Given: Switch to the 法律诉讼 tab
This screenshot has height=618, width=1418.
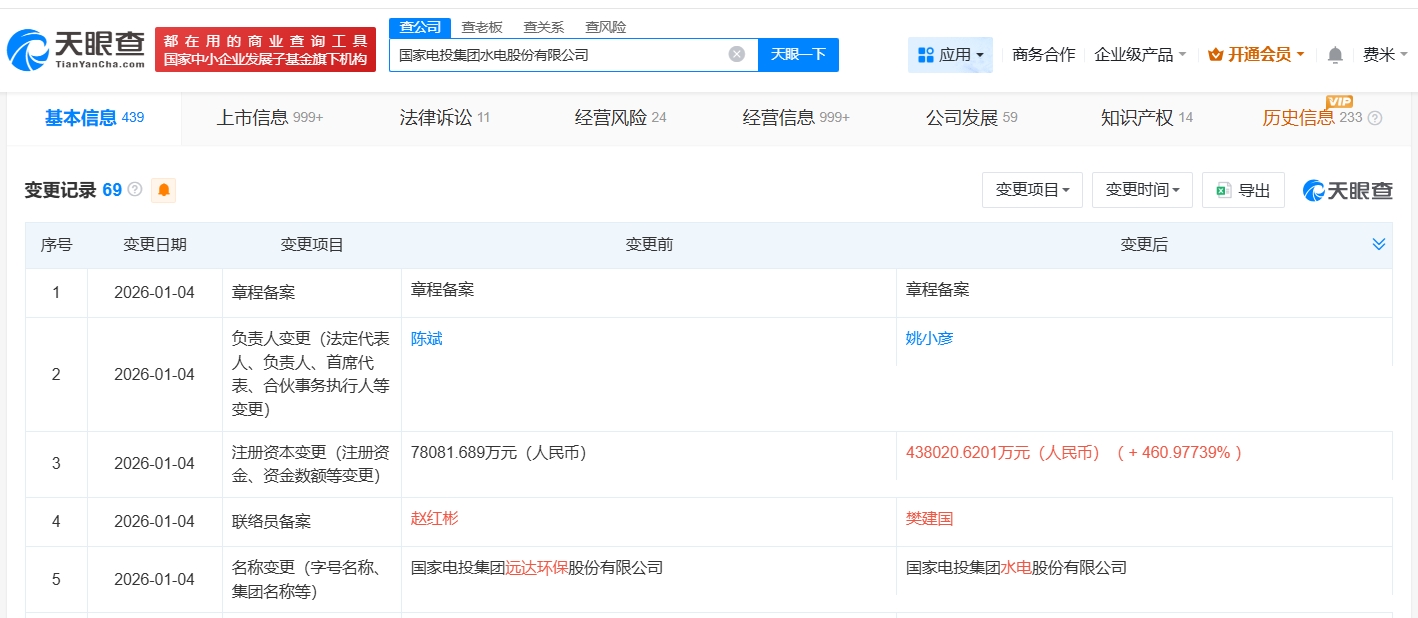Looking at the screenshot, I should click(445, 118).
